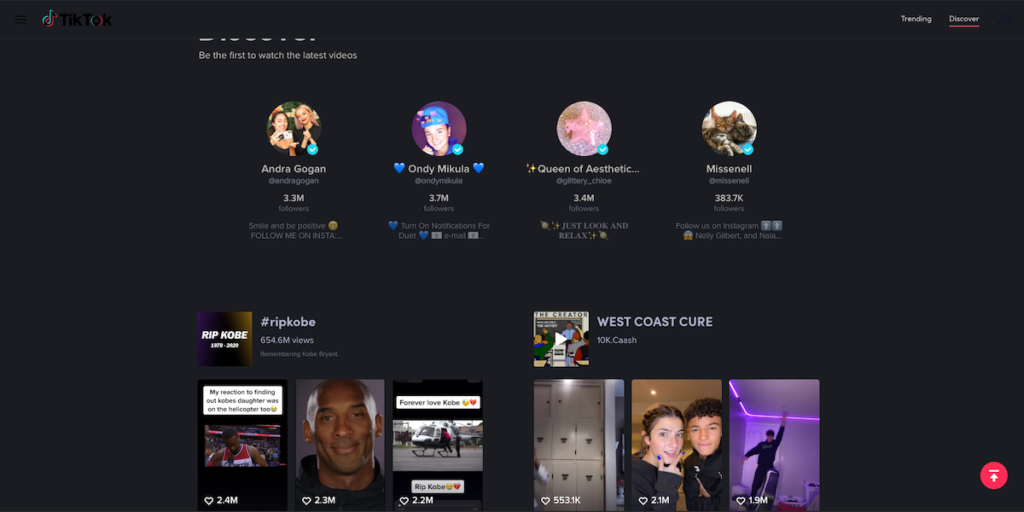The image size is (1024, 512).
Task: Click the @andragogan handle
Action: pyautogui.click(x=294, y=181)
